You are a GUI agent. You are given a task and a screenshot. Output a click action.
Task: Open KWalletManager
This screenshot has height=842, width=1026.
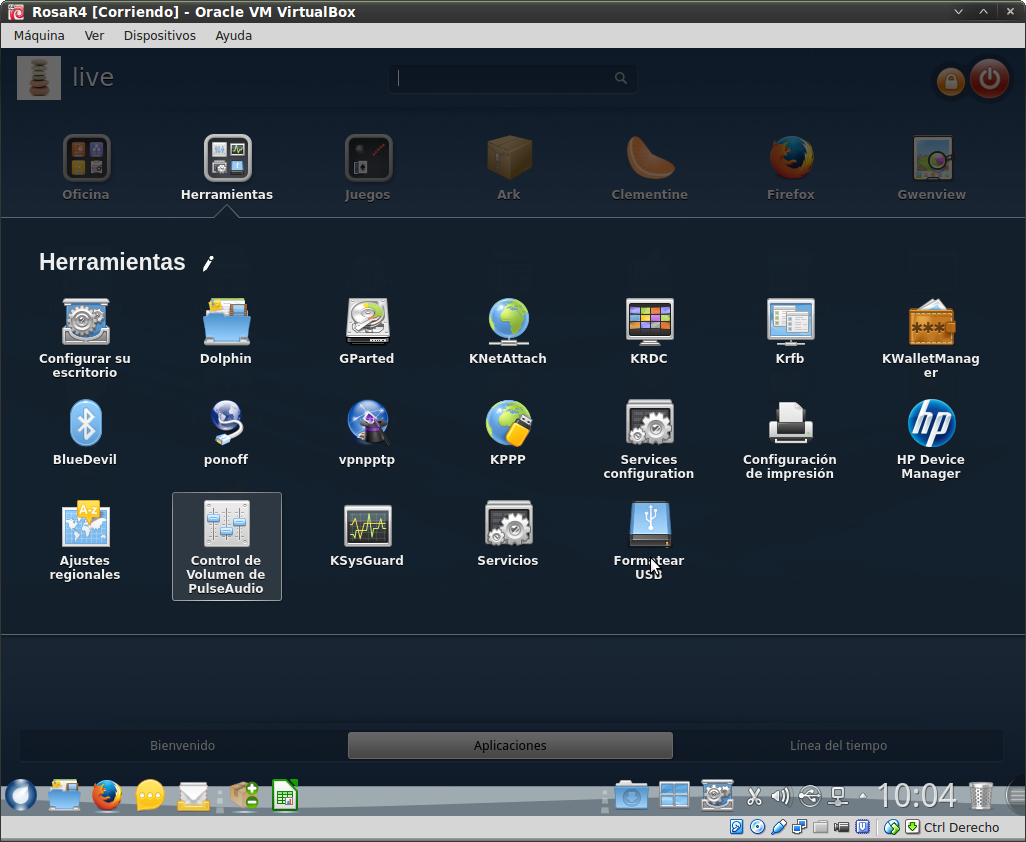[931, 323]
